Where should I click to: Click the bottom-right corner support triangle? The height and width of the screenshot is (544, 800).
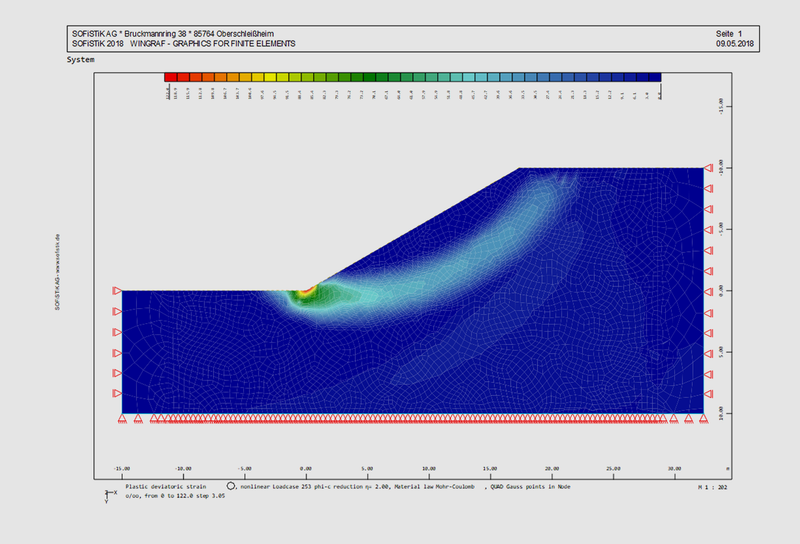point(702,419)
